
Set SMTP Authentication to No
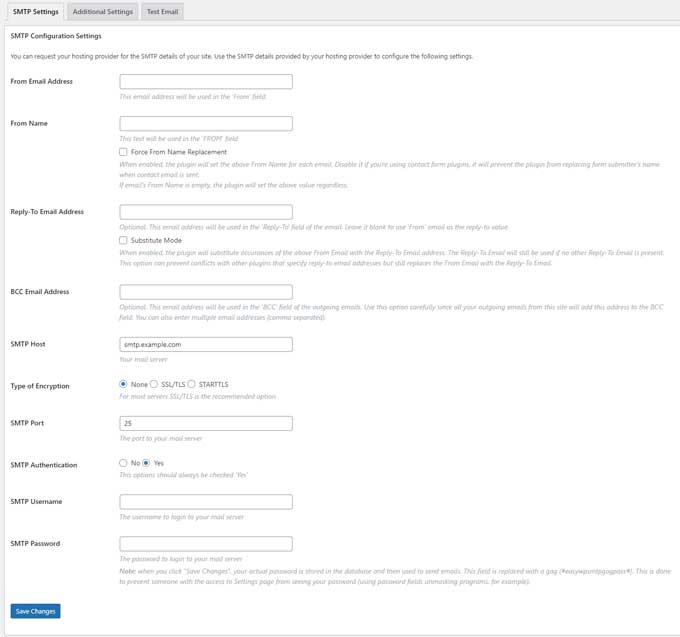pyautogui.click(x=123, y=463)
